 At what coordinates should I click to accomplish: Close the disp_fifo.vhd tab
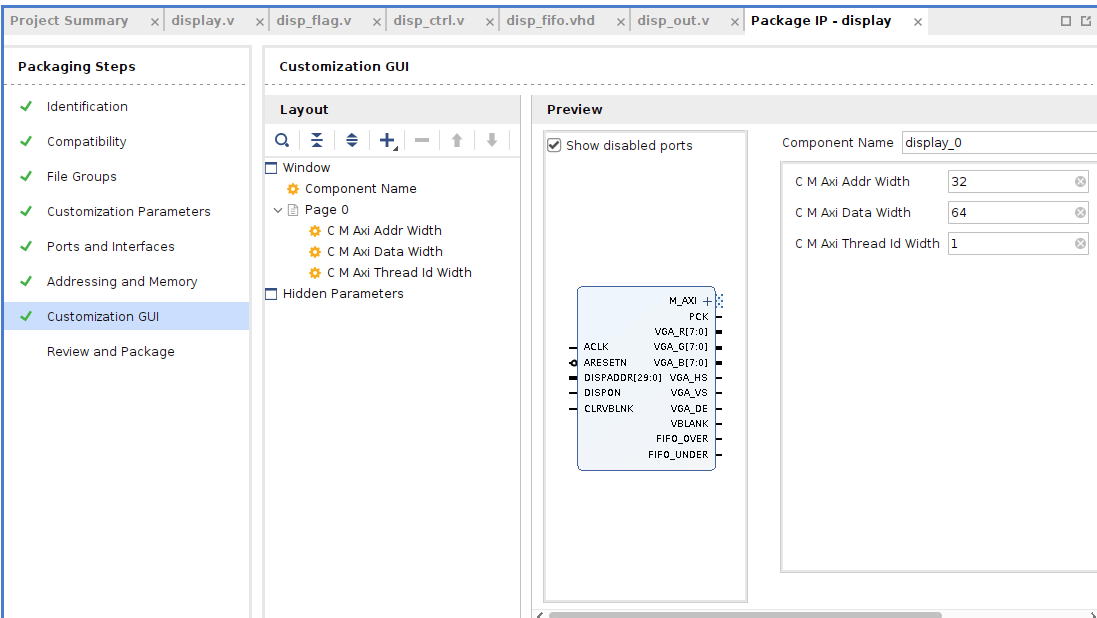[621, 22]
